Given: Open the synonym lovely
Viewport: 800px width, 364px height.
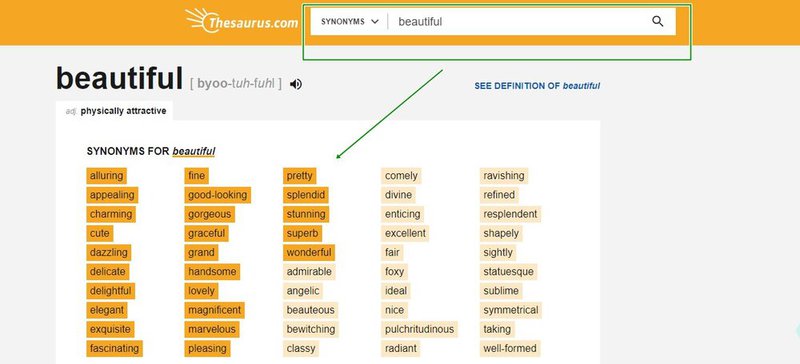Looking at the screenshot, I should [201, 291].
